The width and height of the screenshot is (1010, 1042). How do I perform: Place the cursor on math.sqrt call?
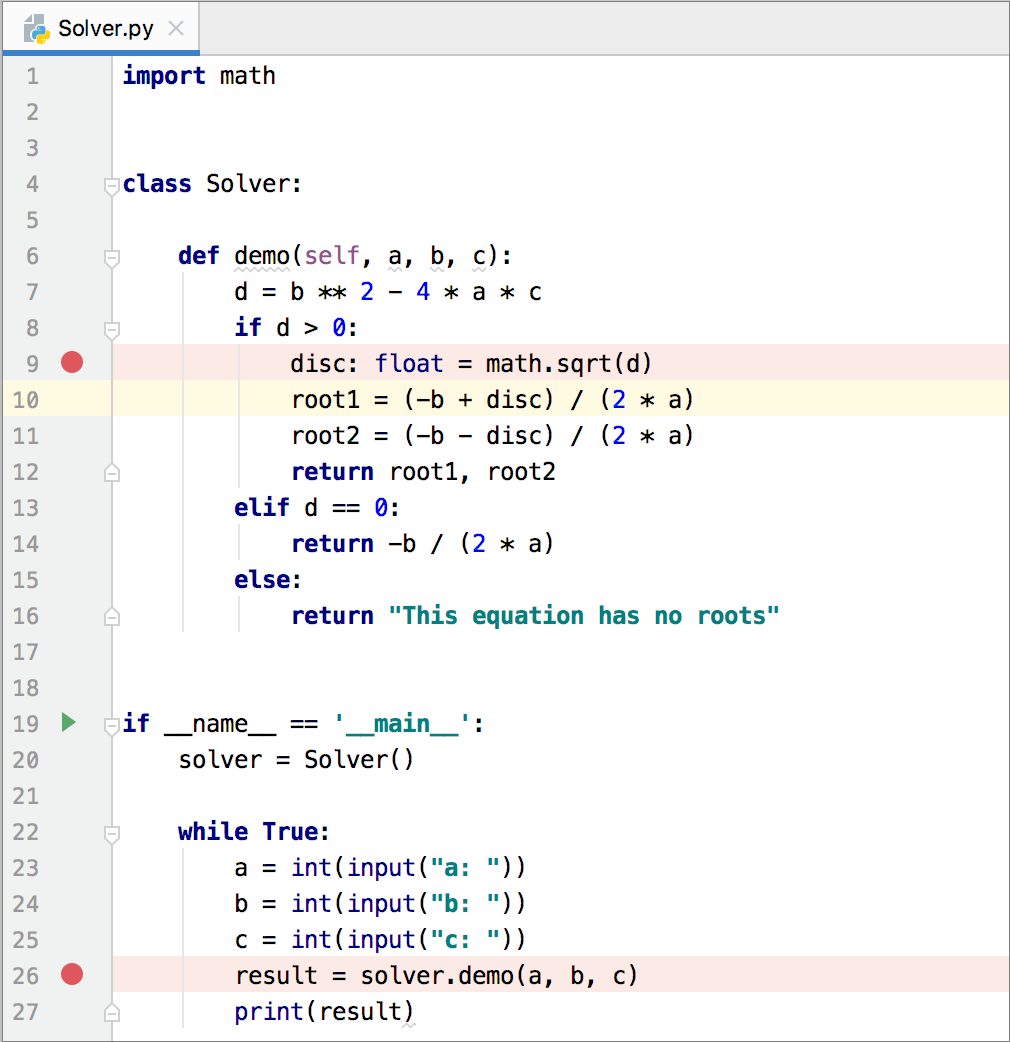554,363
